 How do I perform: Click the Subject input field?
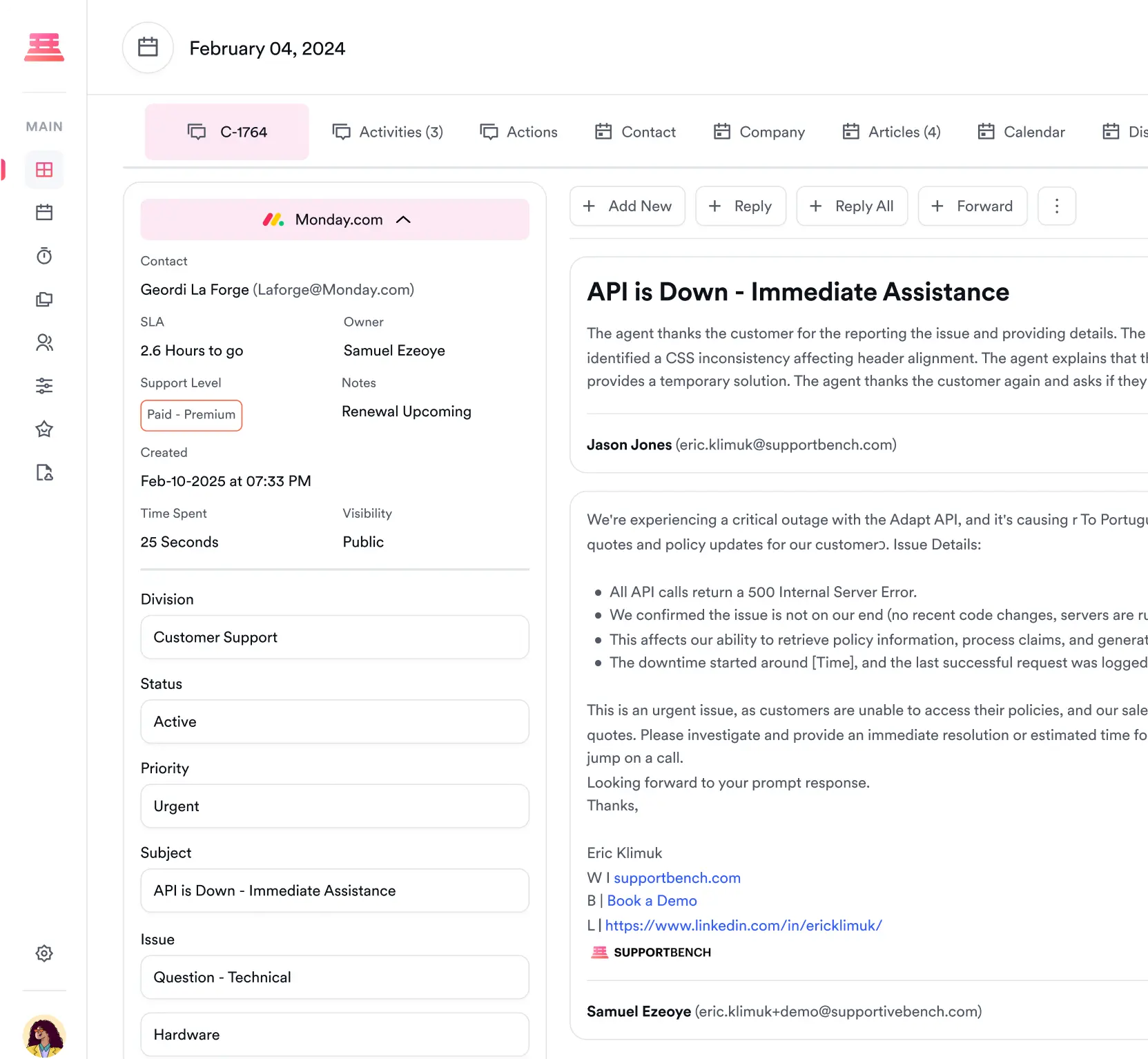click(335, 891)
